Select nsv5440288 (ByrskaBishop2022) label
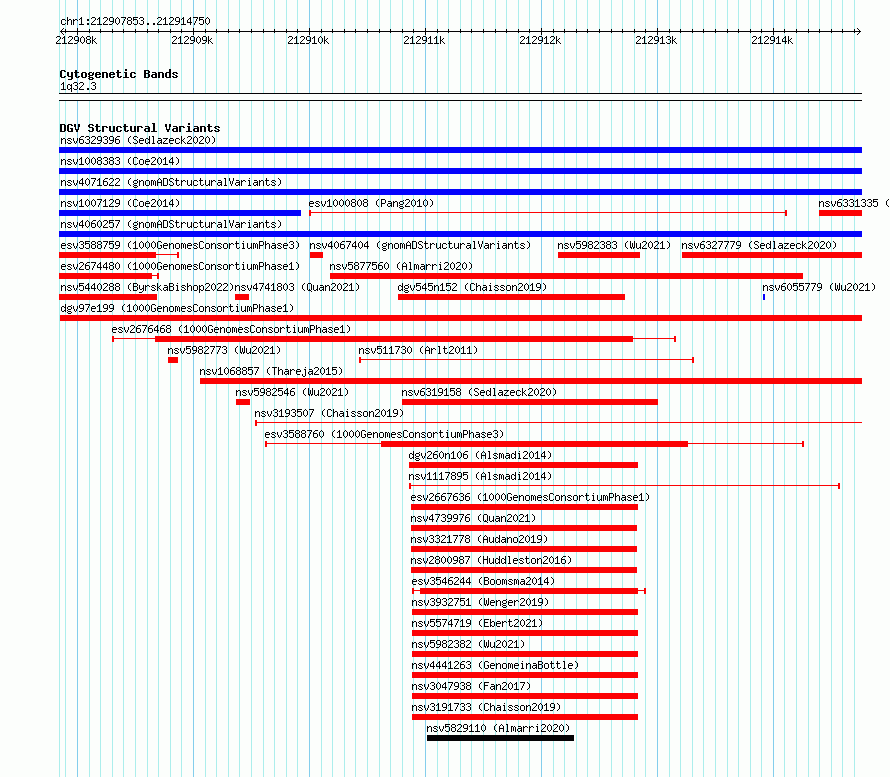 (x=147, y=287)
